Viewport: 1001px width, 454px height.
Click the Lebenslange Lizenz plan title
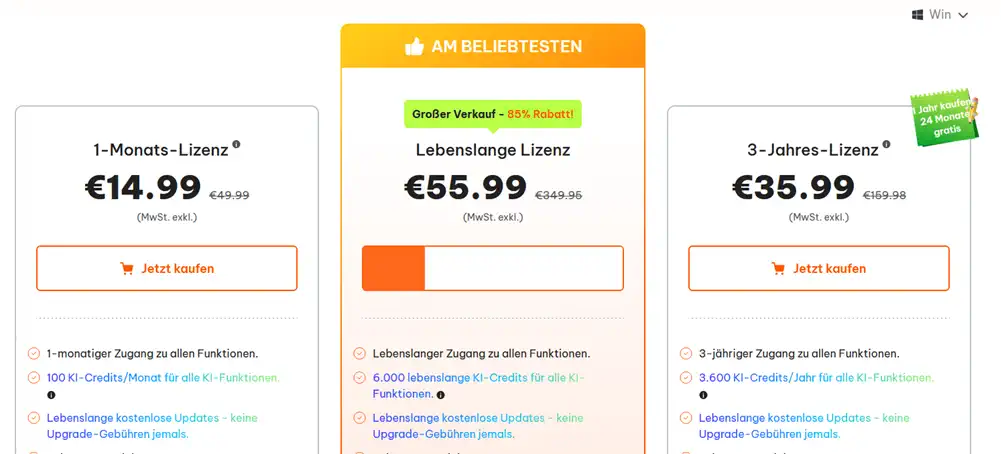tap(493, 150)
